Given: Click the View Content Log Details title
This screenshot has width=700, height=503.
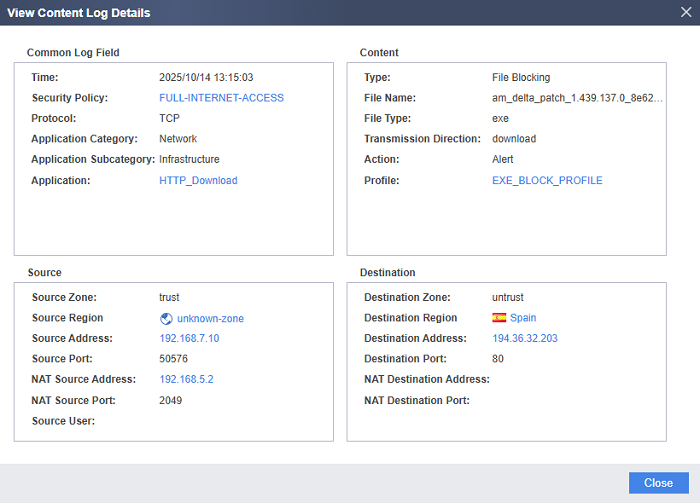Looking at the screenshot, I should point(79,13).
